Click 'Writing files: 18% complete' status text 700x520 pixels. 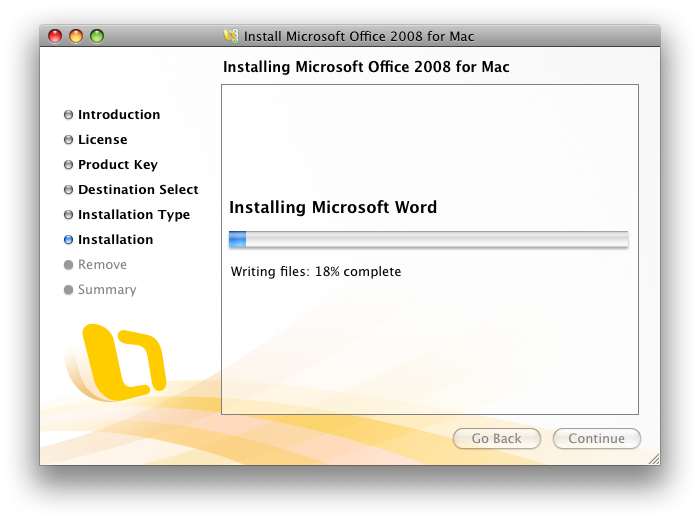(x=316, y=271)
